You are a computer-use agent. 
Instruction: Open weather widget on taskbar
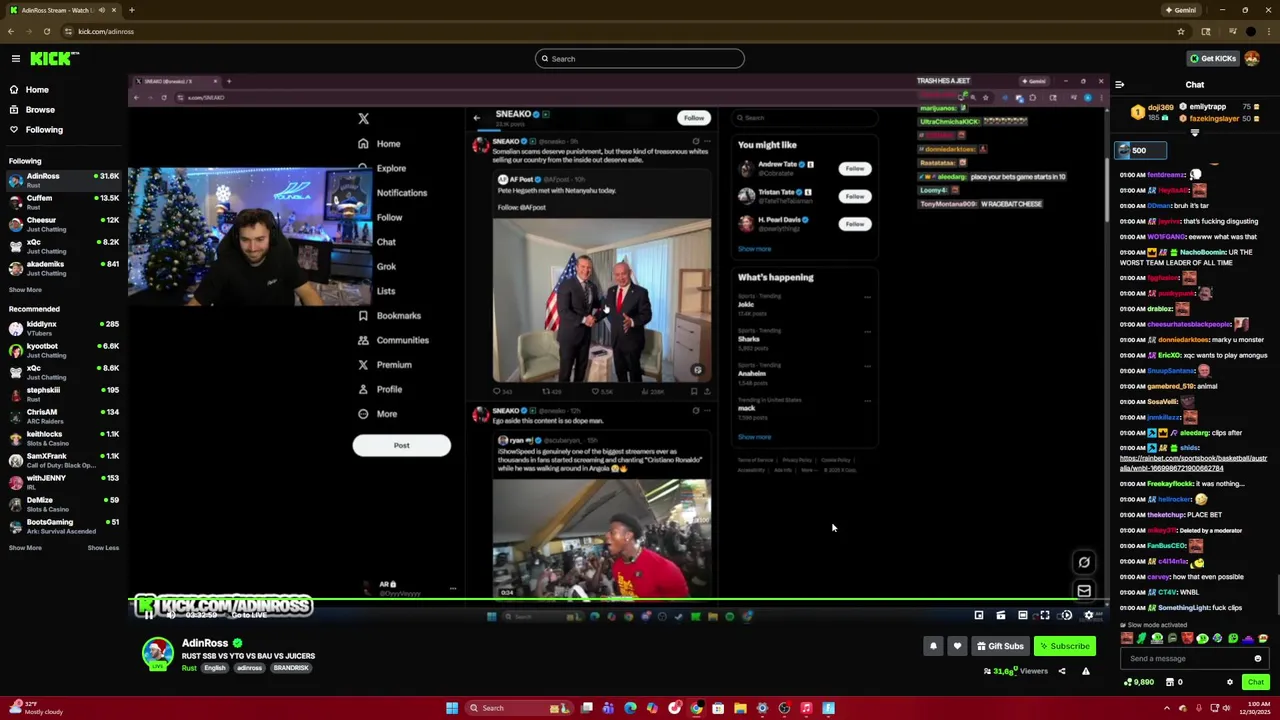(x=35, y=708)
